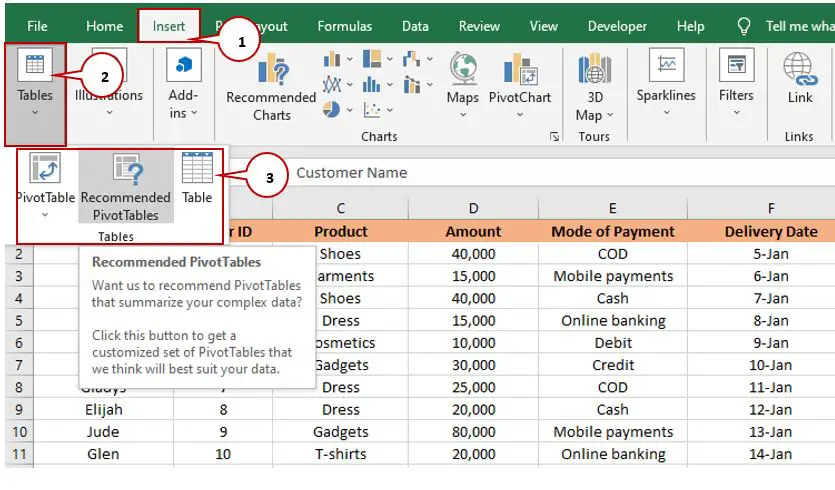835x490 pixels.
Task: Open the File tab
Action: pyautogui.click(x=37, y=26)
